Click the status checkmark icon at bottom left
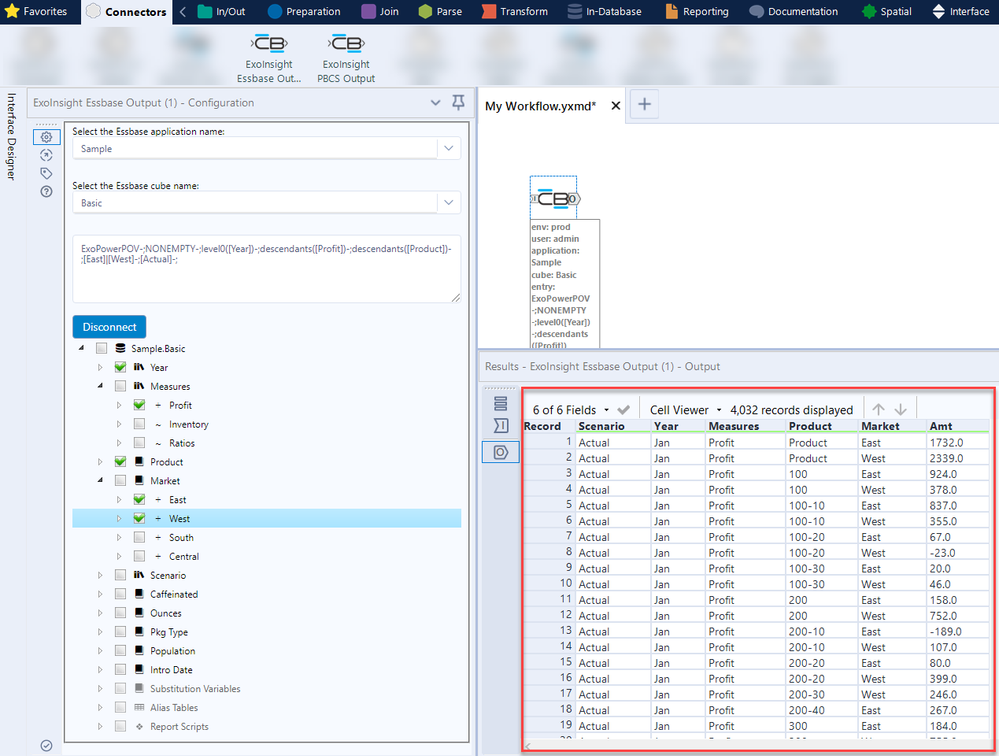999x756 pixels. pos(47,746)
